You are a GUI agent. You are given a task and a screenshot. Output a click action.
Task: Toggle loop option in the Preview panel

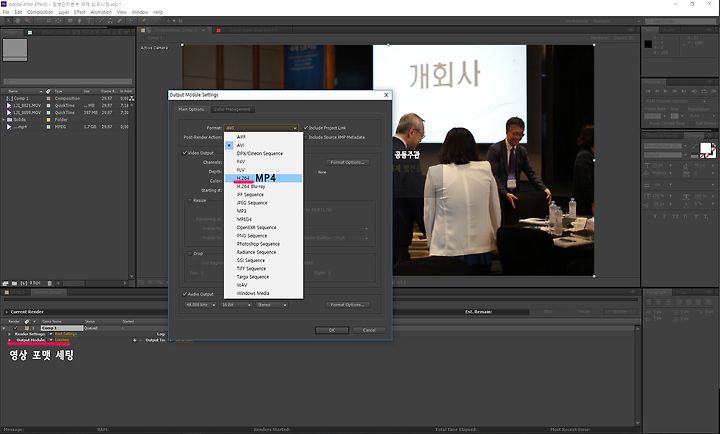(x=704, y=91)
